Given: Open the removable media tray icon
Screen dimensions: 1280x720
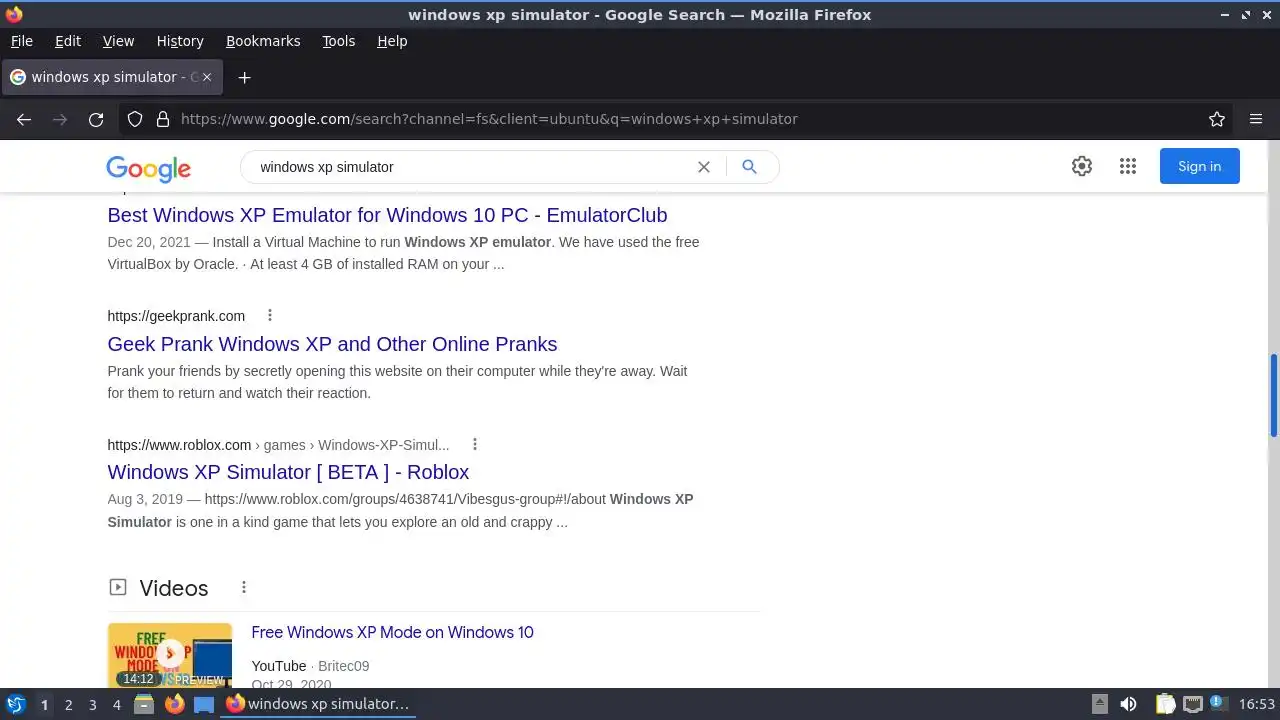Looking at the screenshot, I should (1099, 704).
